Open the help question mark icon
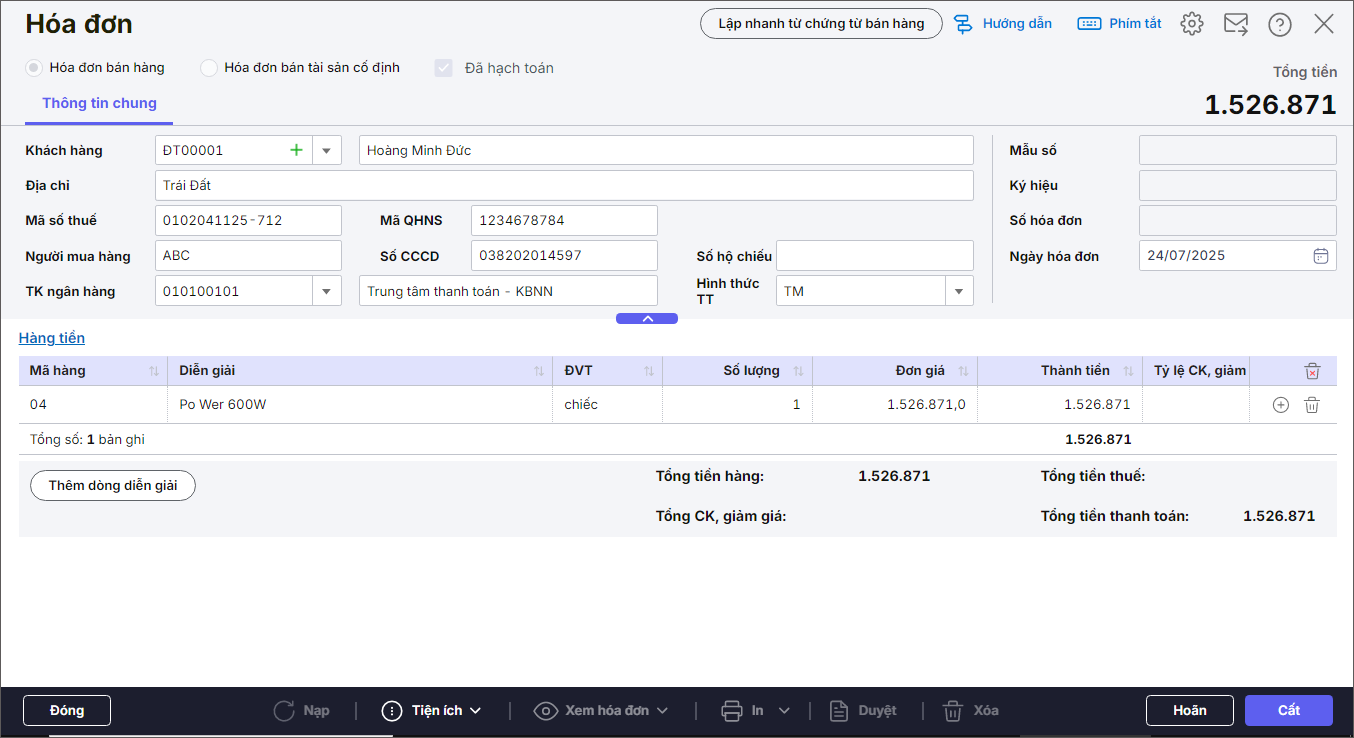This screenshot has height=738, width=1354. pos(1280,24)
